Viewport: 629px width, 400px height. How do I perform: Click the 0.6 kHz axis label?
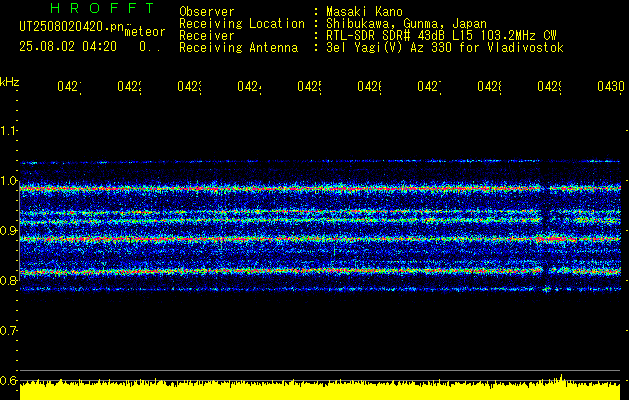click(x=8, y=380)
